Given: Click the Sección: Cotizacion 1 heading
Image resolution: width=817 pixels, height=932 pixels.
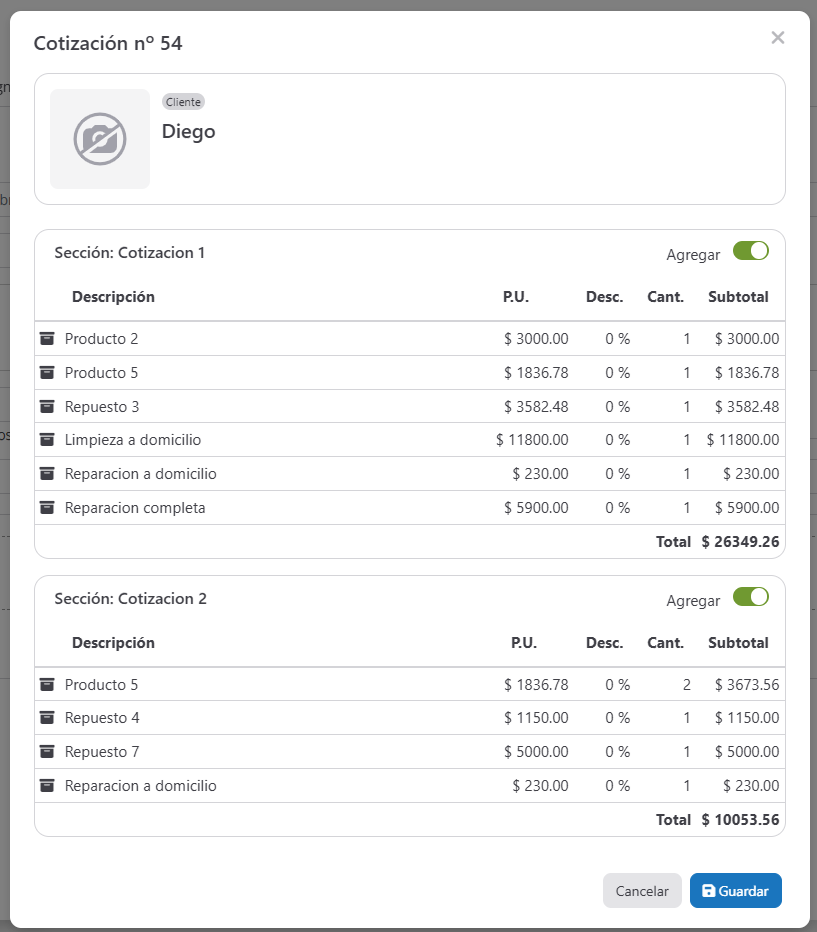Looking at the screenshot, I should coord(130,253).
